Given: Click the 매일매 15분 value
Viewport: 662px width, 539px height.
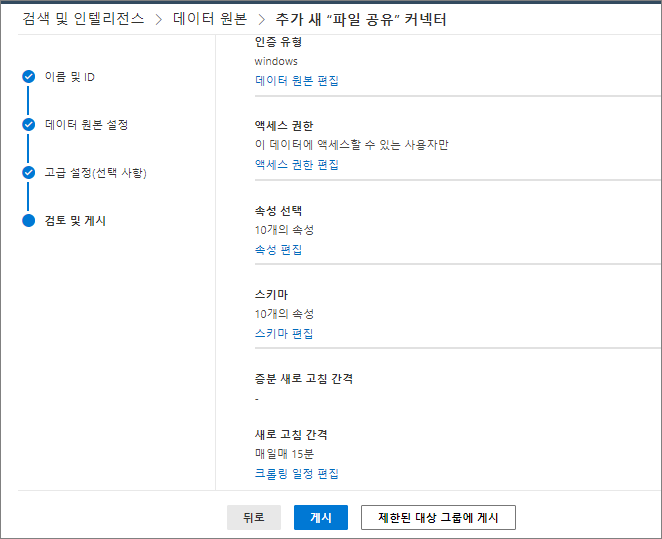Looking at the screenshot, I should coord(284,454).
